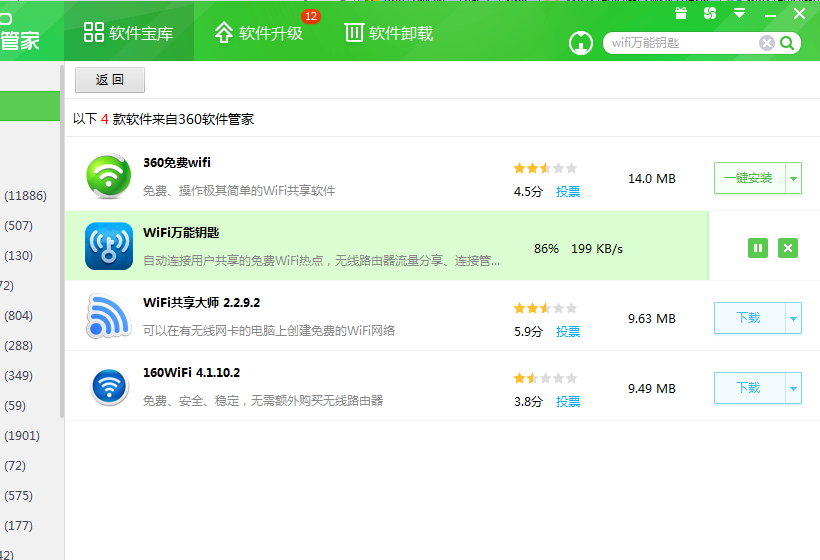820x560 pixels.
Task: Click the WiFi万能钥匙 app icon
Action: pyautogui.click(x=109, y=246)
